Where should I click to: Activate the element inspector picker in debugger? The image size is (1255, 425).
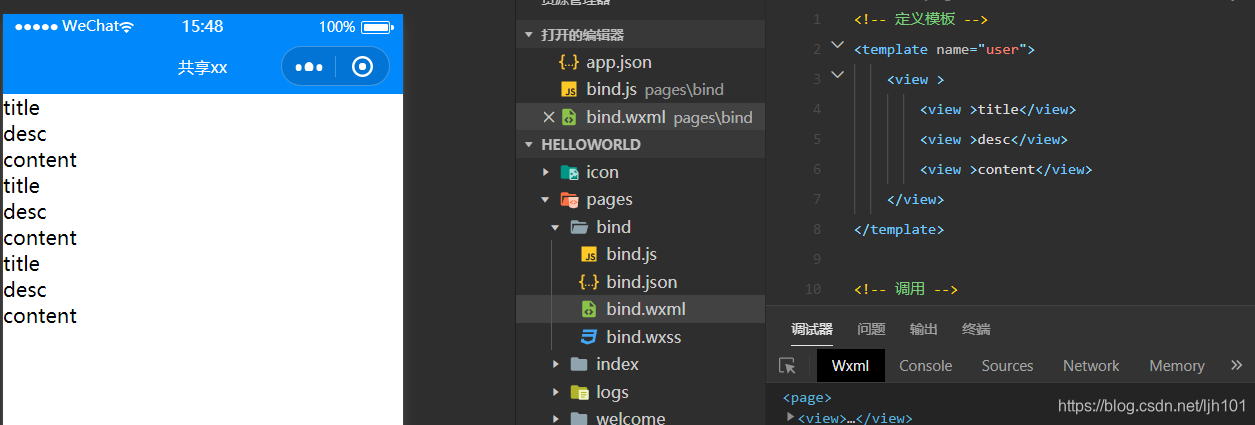[x=788, y=366]
